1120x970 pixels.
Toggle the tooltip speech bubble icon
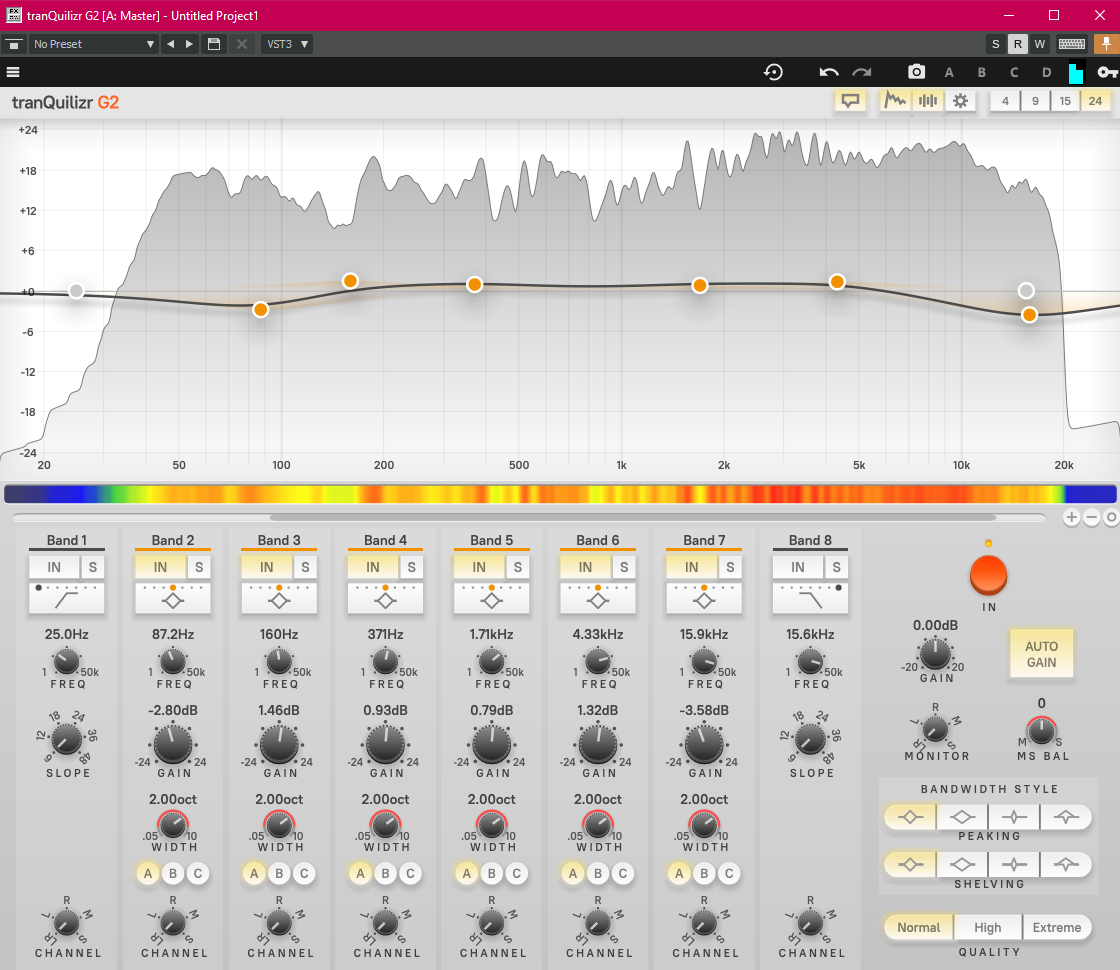click(x=850, y=101)
